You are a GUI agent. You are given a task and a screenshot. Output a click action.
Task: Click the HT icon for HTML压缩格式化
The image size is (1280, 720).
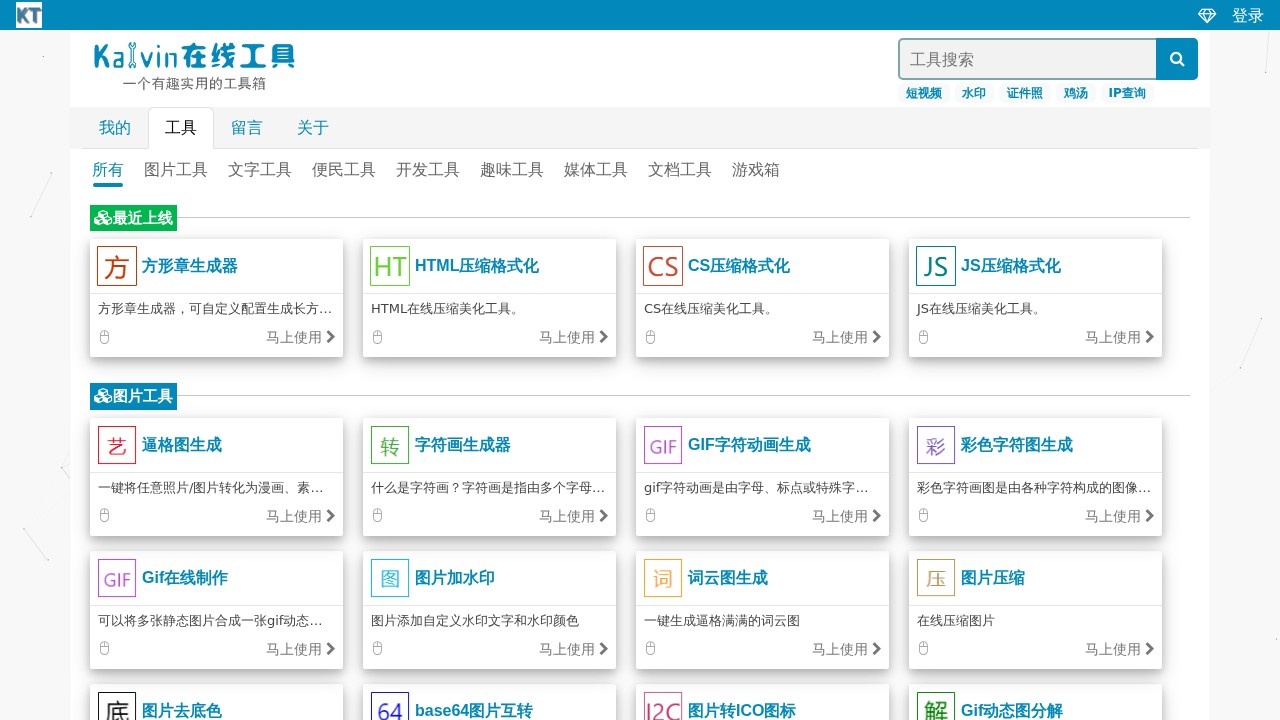point(389,266)
